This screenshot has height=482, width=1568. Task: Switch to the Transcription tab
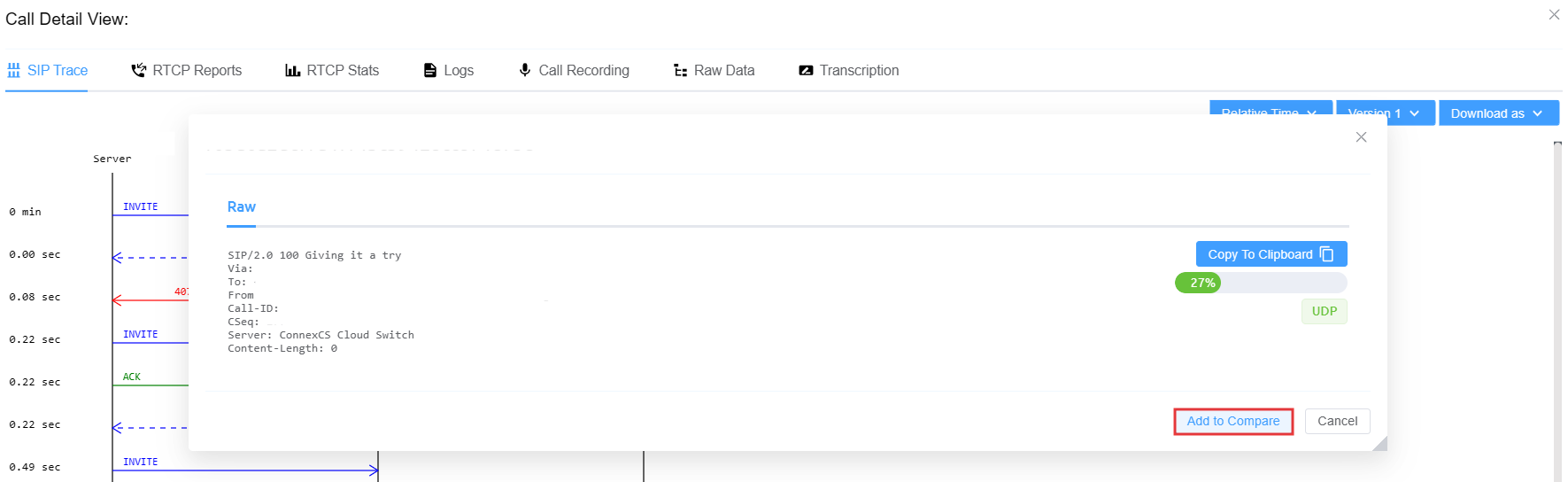coord(848,70)
